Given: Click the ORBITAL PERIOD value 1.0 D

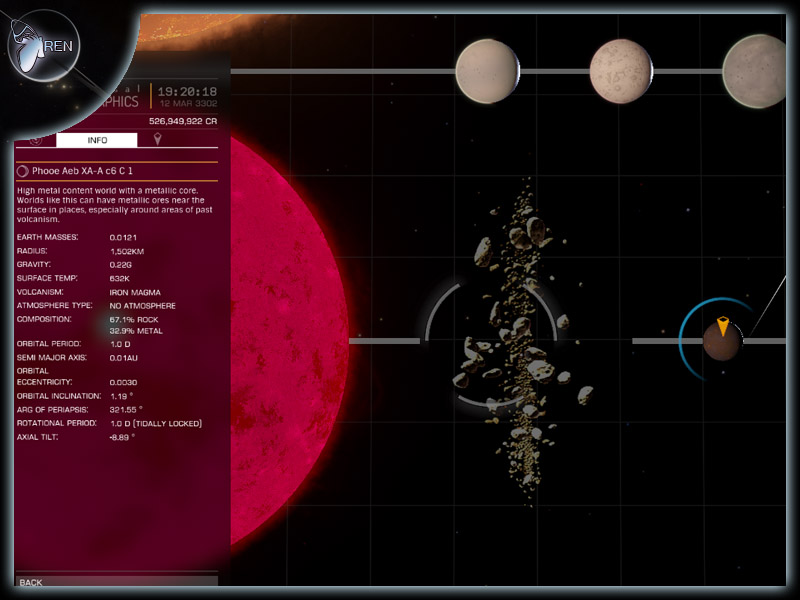Looking at the screenshot, I should point(120,344).
